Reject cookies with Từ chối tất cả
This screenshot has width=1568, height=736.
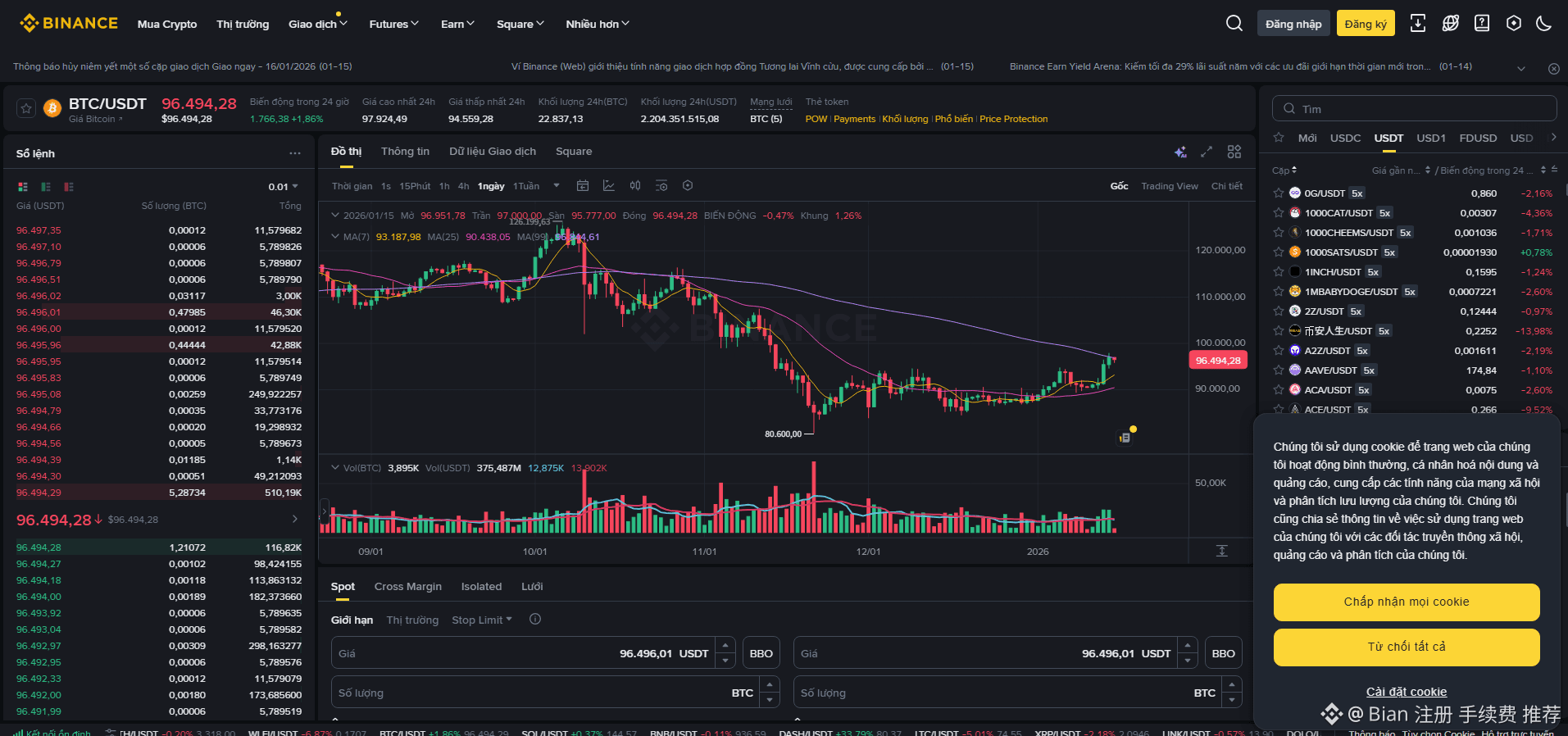point(1407,647)
